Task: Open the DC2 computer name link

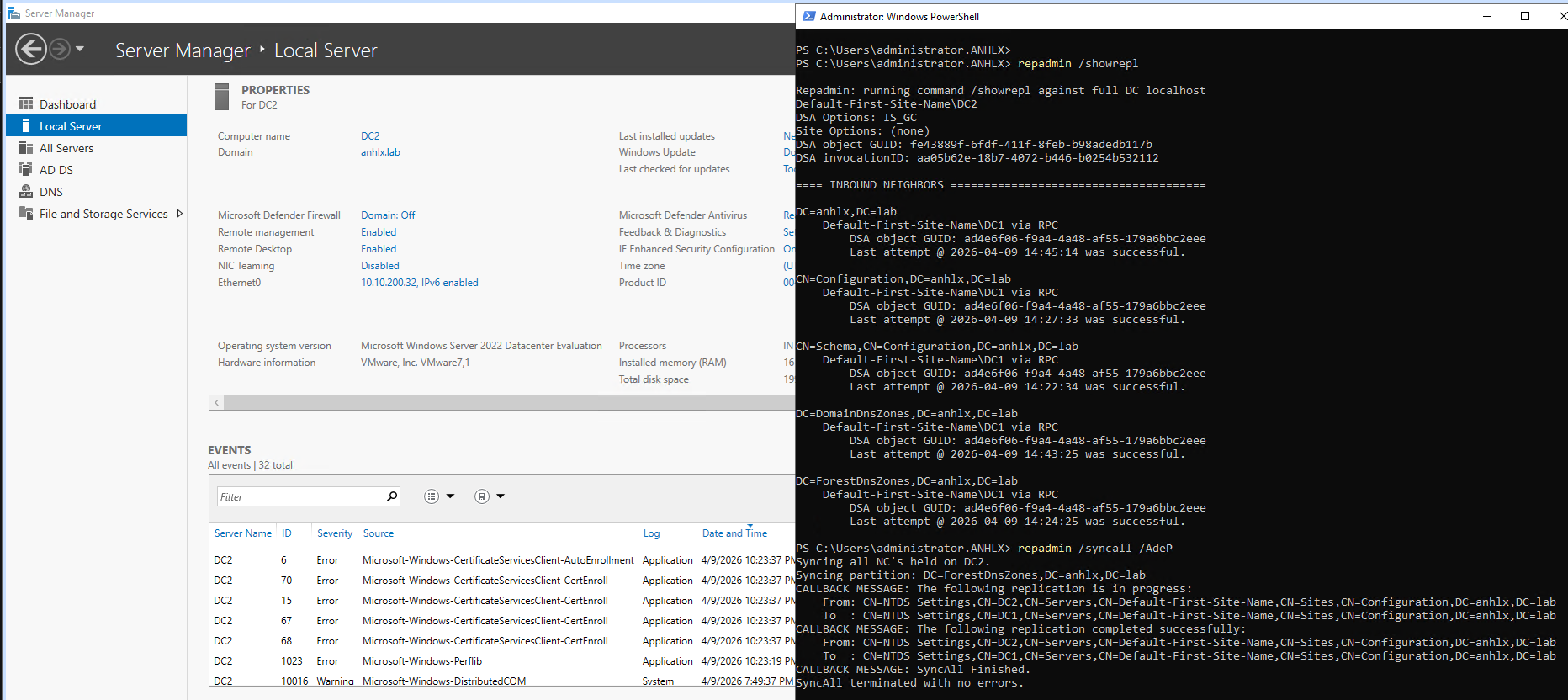Action: click(370, 136)
